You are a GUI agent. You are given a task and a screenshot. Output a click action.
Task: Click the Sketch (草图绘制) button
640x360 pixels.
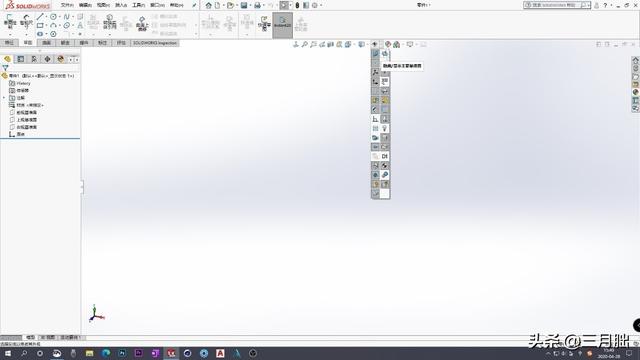(x=10, y=22)
